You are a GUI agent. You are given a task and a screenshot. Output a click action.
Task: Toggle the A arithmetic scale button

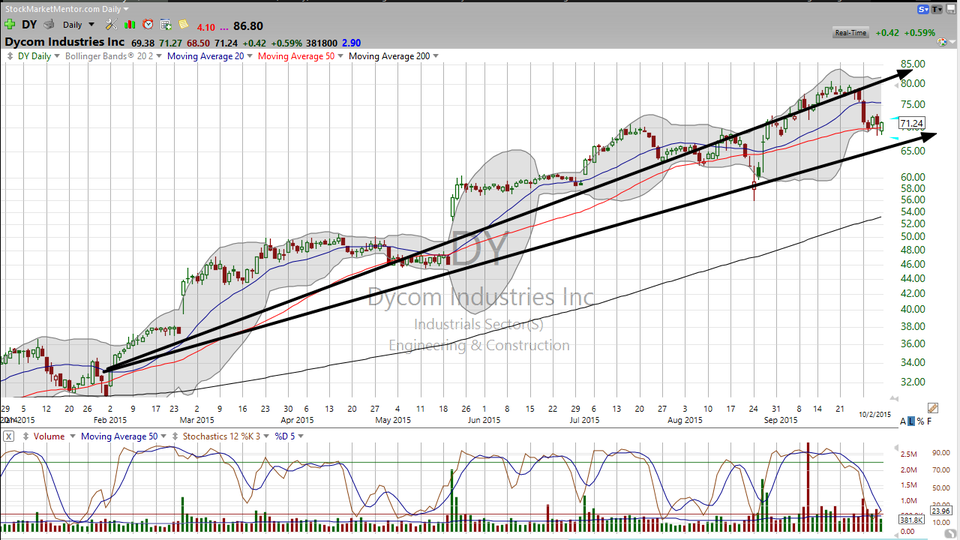click(x=903, y=422)
